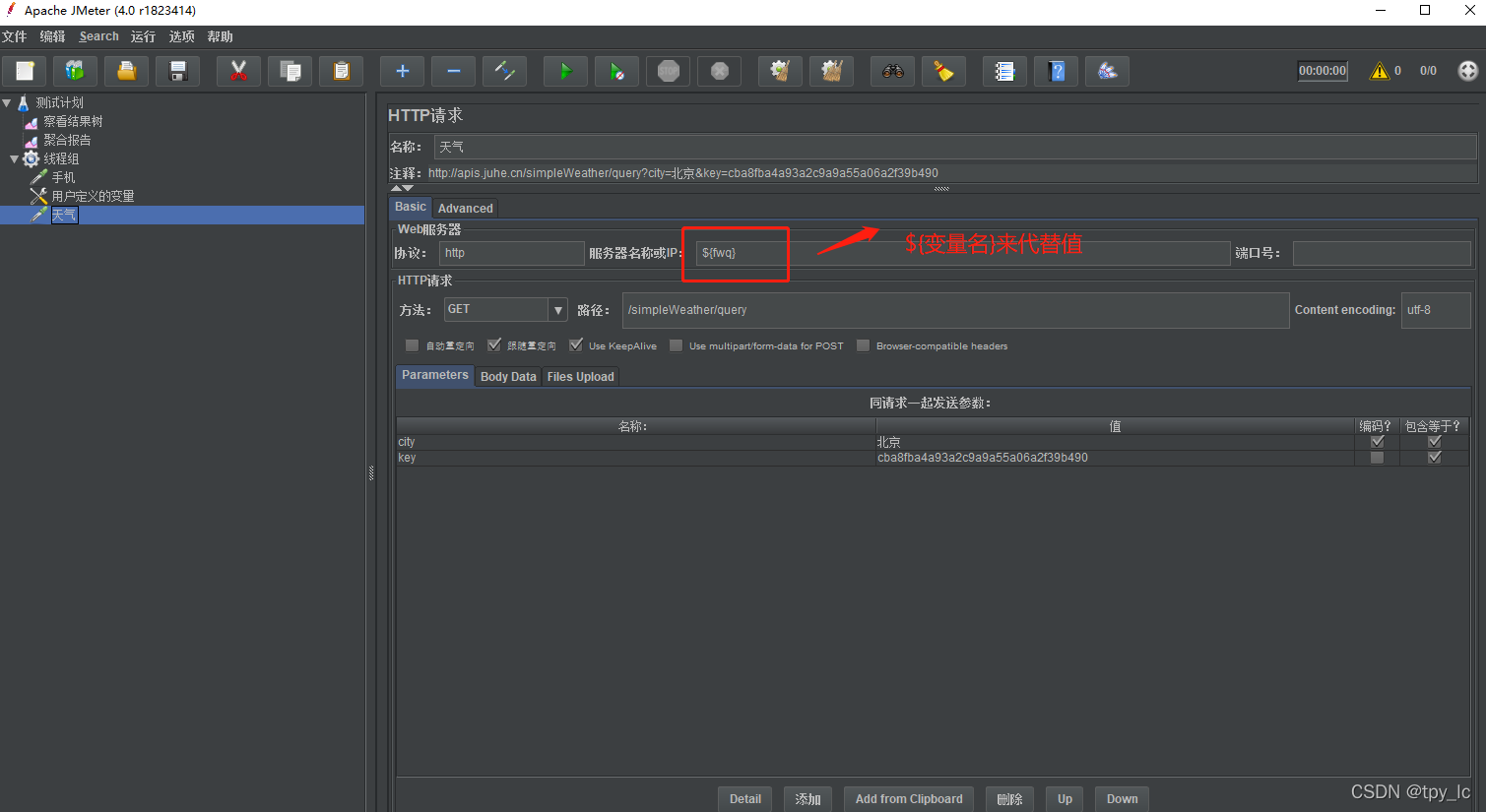Open the 方法 GET dropdown
This screenshot has height=812, width=1486.
click(558, 310)
